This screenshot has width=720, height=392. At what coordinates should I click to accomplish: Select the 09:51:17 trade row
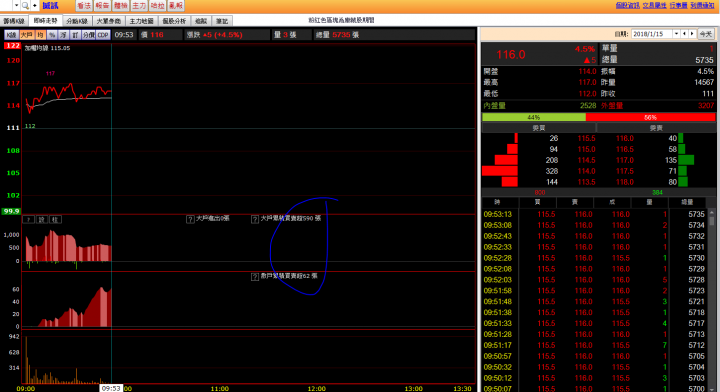(594, 345)
